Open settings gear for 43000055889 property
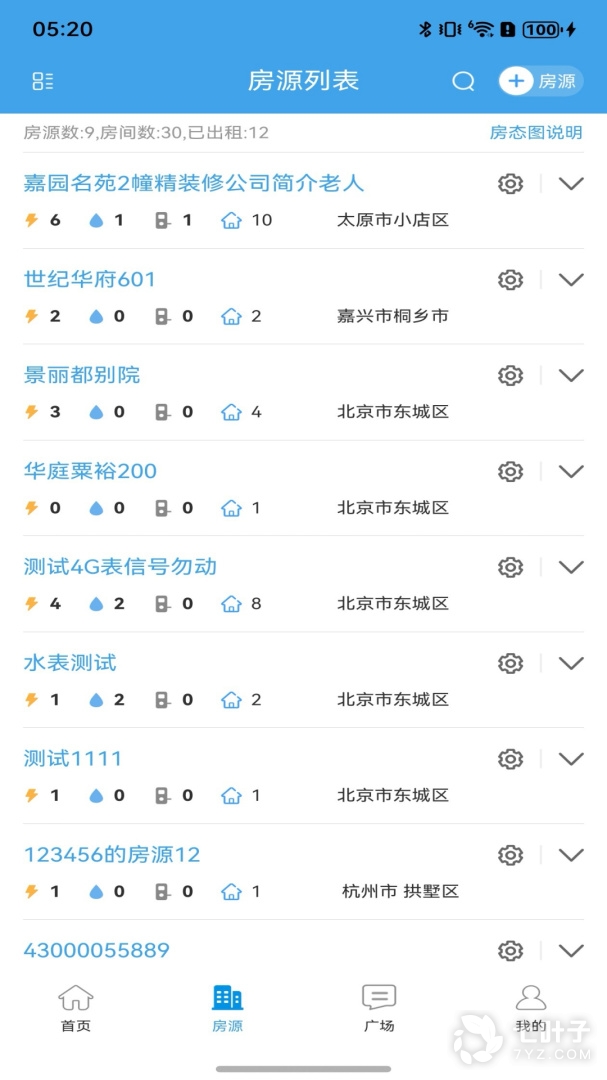This screenshot has width=607, height=1080. point(511,950)
